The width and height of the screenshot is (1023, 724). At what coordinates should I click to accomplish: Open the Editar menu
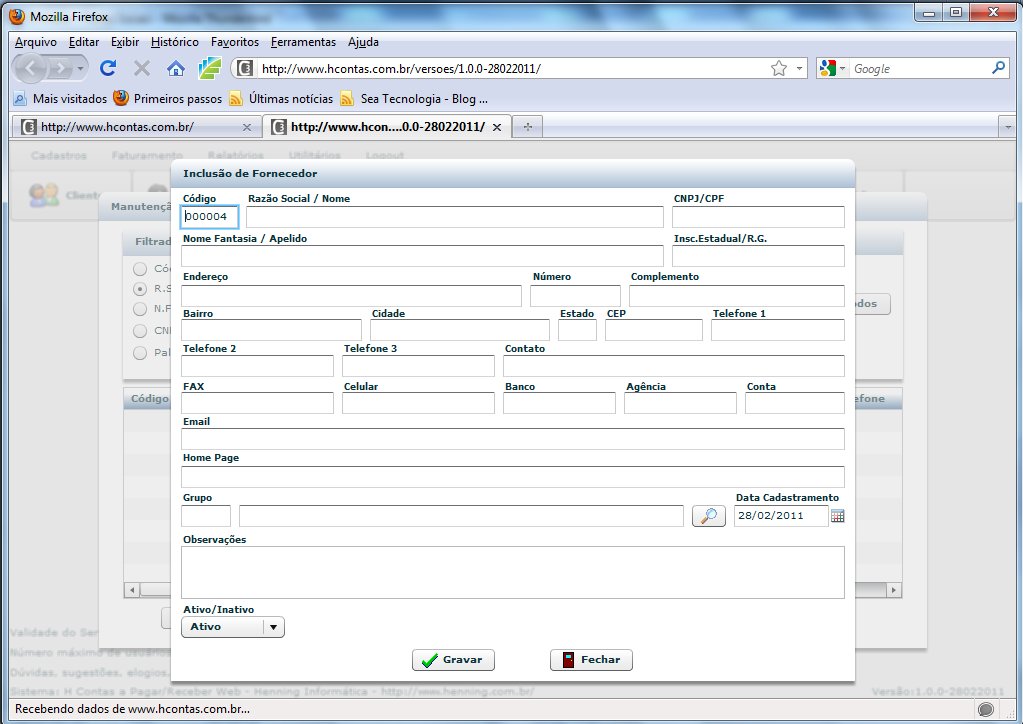point(84,42)
